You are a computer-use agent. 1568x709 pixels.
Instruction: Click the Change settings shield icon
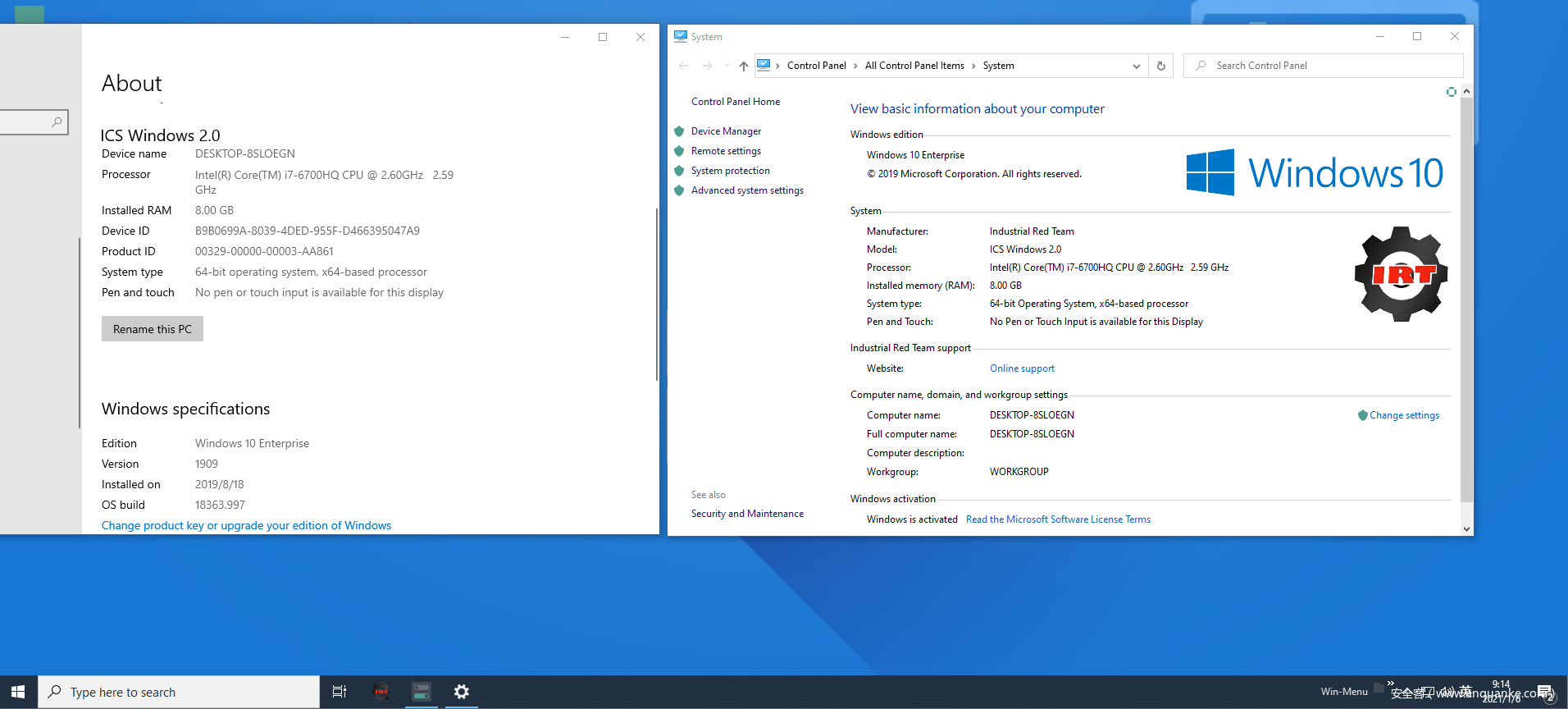[1363, 415]
